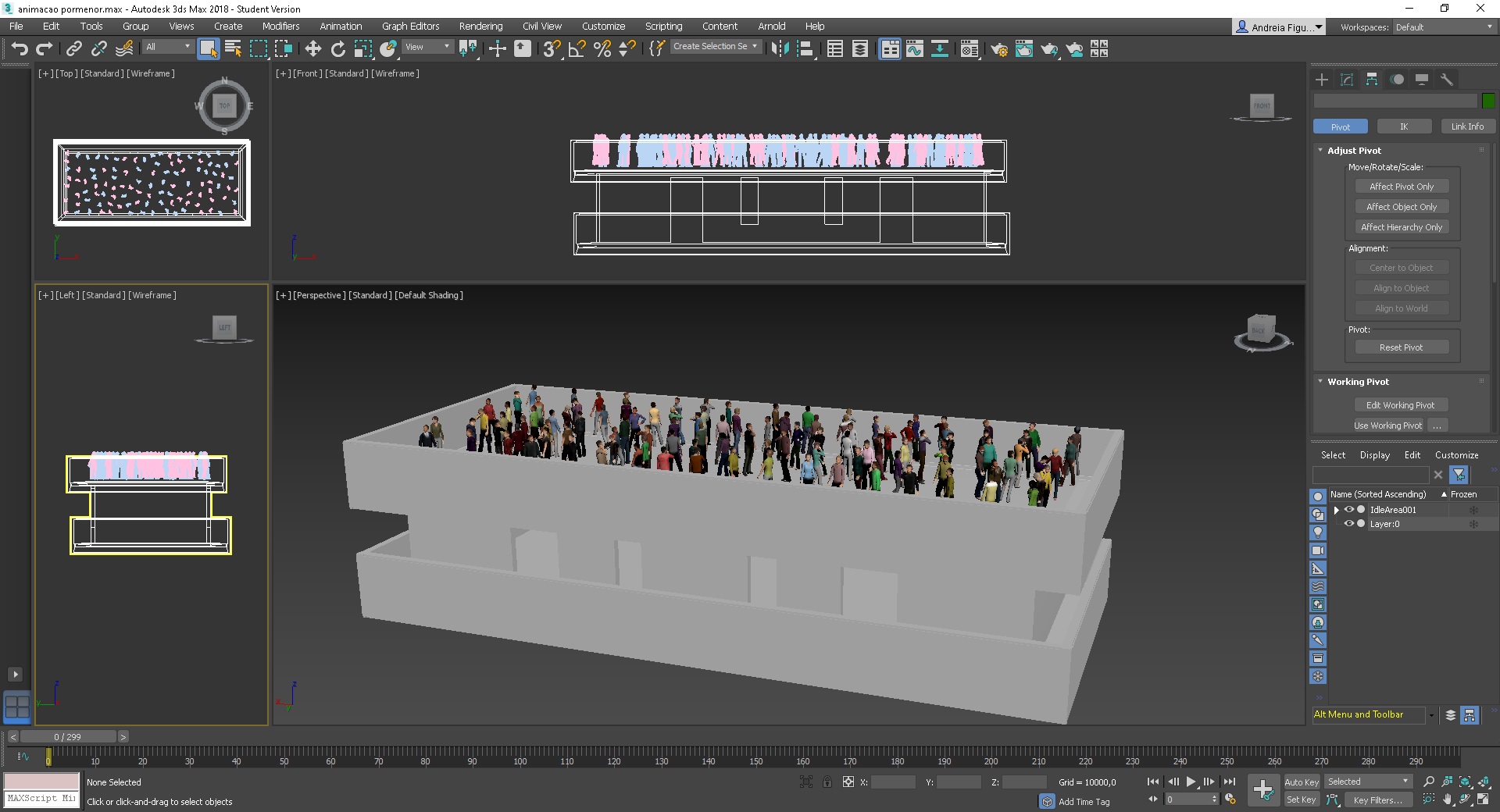Open the Andreia Figu user account dropdown
Viewport: 1500px width, 812px height.
(x=1278, y=27)
